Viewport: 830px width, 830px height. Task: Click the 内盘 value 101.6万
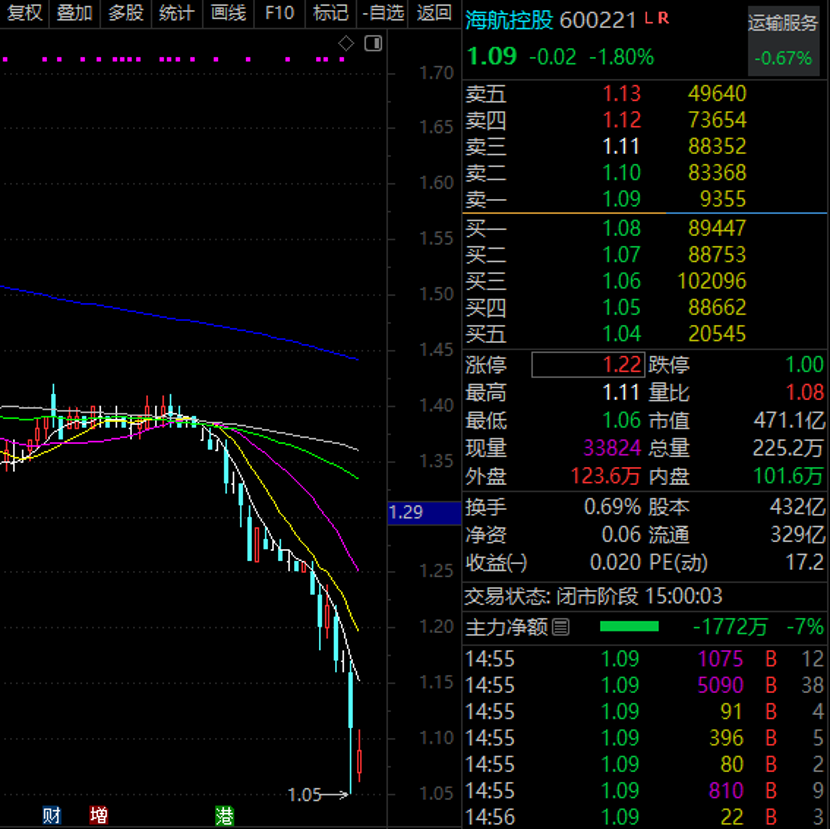click(x=789, y=476)
